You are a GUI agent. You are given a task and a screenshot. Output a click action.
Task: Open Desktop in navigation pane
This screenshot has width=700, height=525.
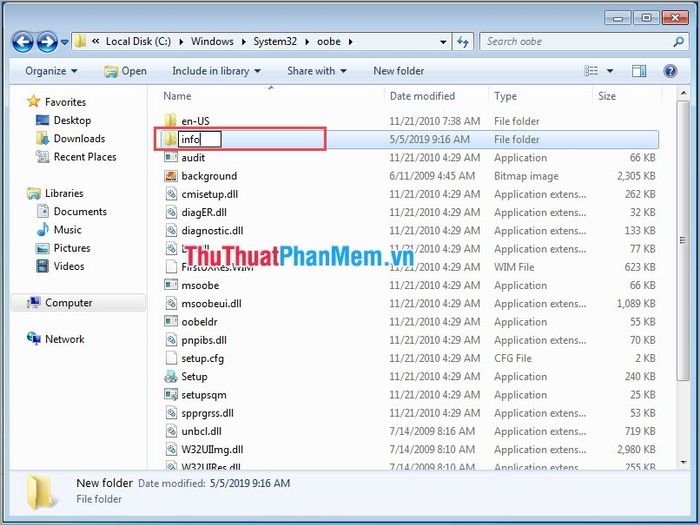pos(72,120)
